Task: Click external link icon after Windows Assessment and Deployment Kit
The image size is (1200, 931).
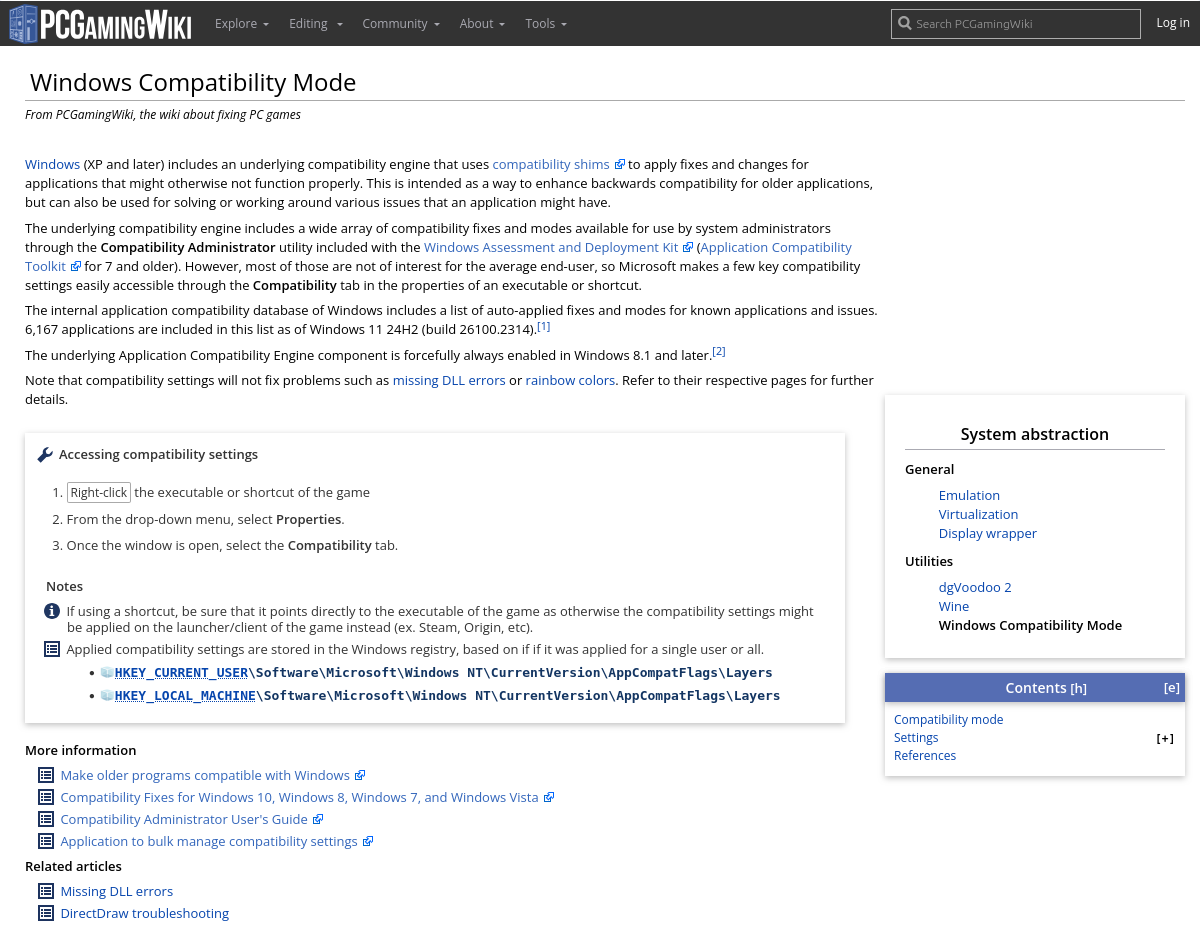Action: click(688, 247)
